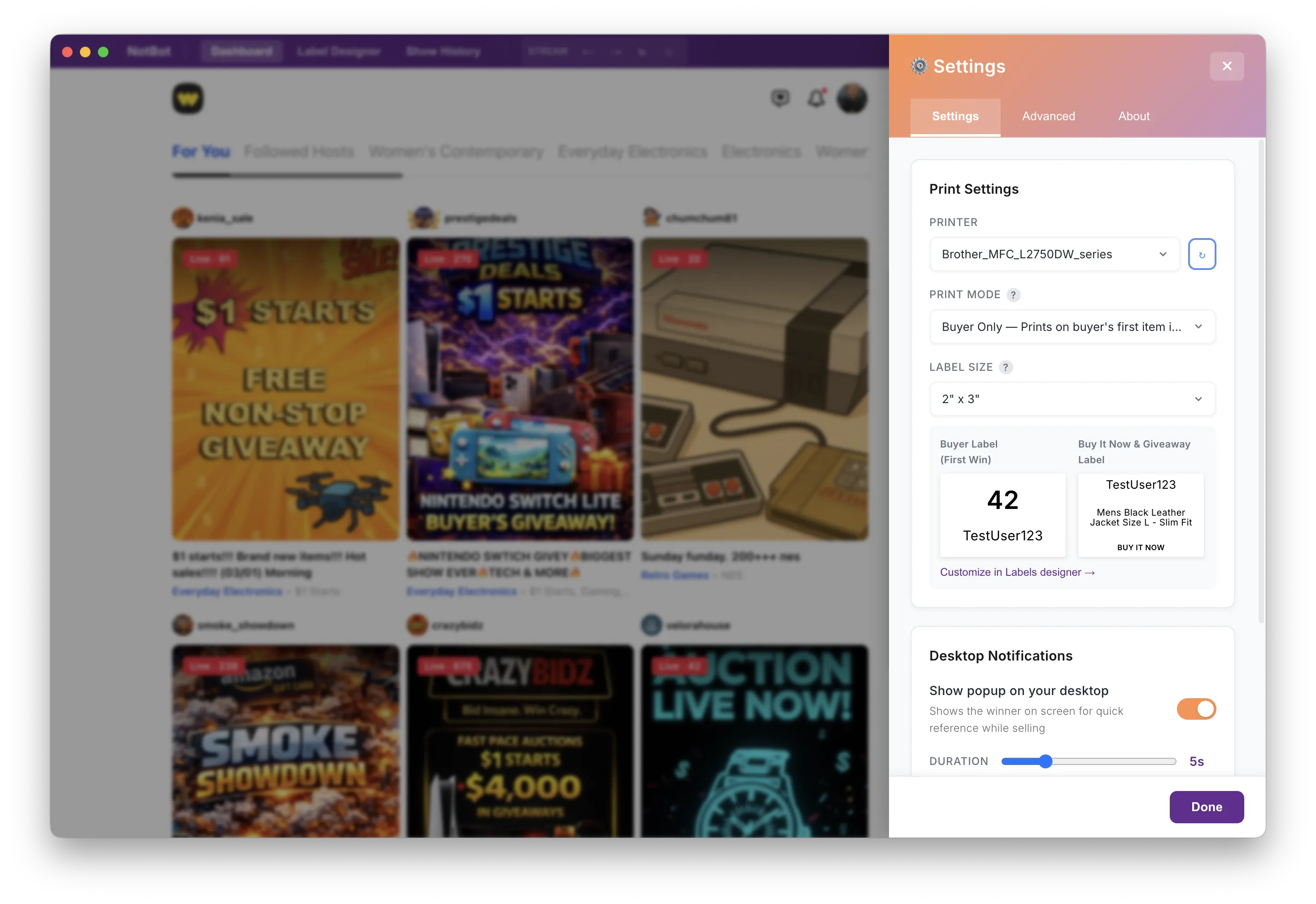
Task: Select the Followed Hosts feed tab
Action: pos(299,152)
